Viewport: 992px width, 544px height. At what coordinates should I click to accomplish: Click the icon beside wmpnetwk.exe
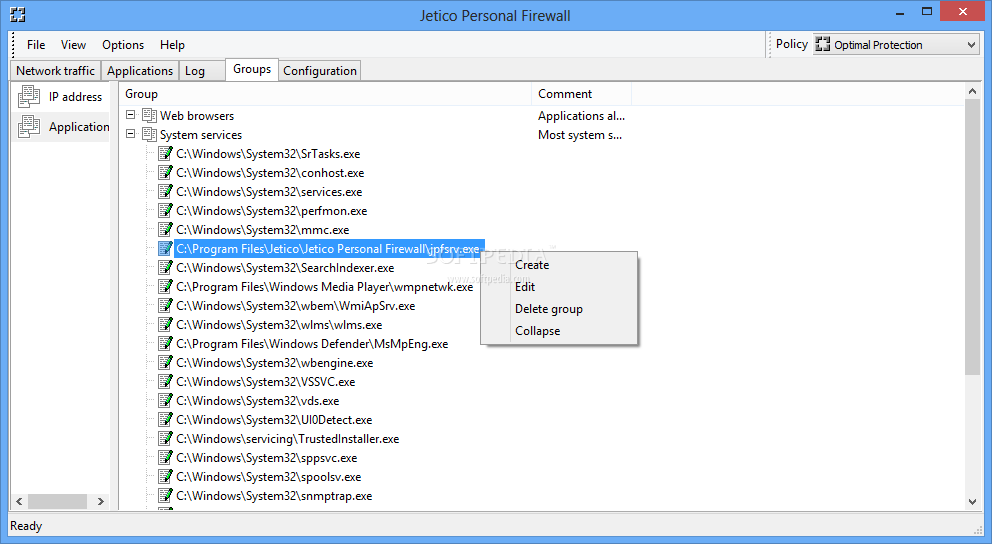click(165, 286)
